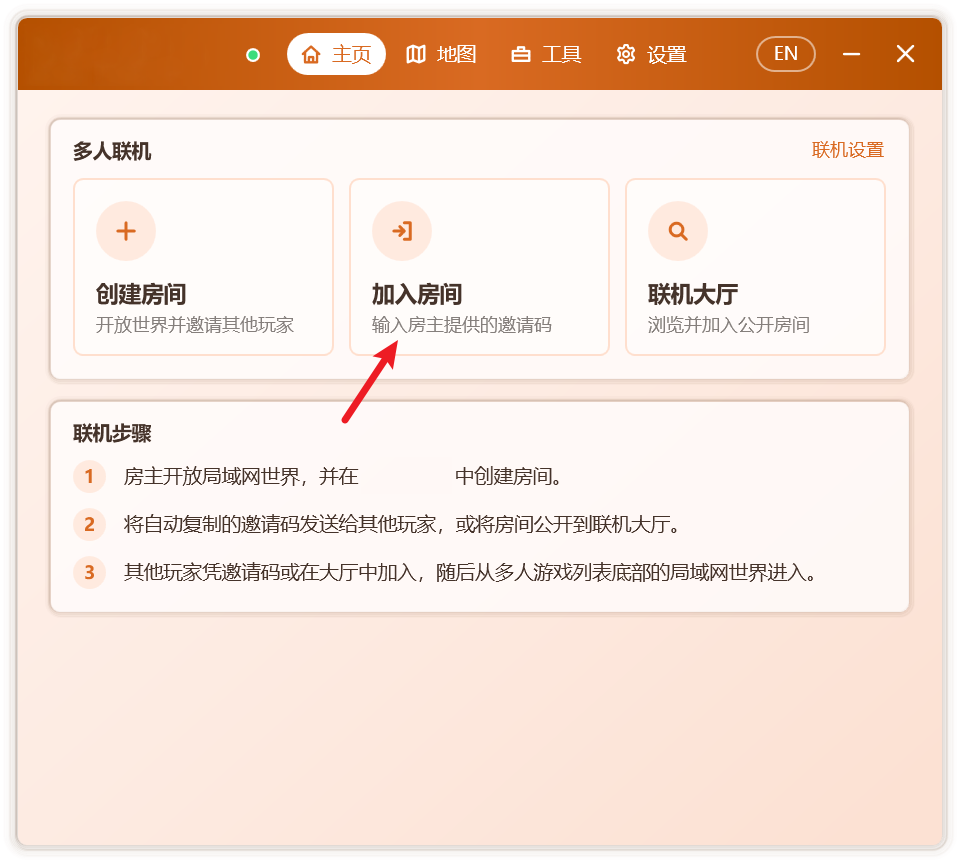Select the 创建房间 card title

141,294
